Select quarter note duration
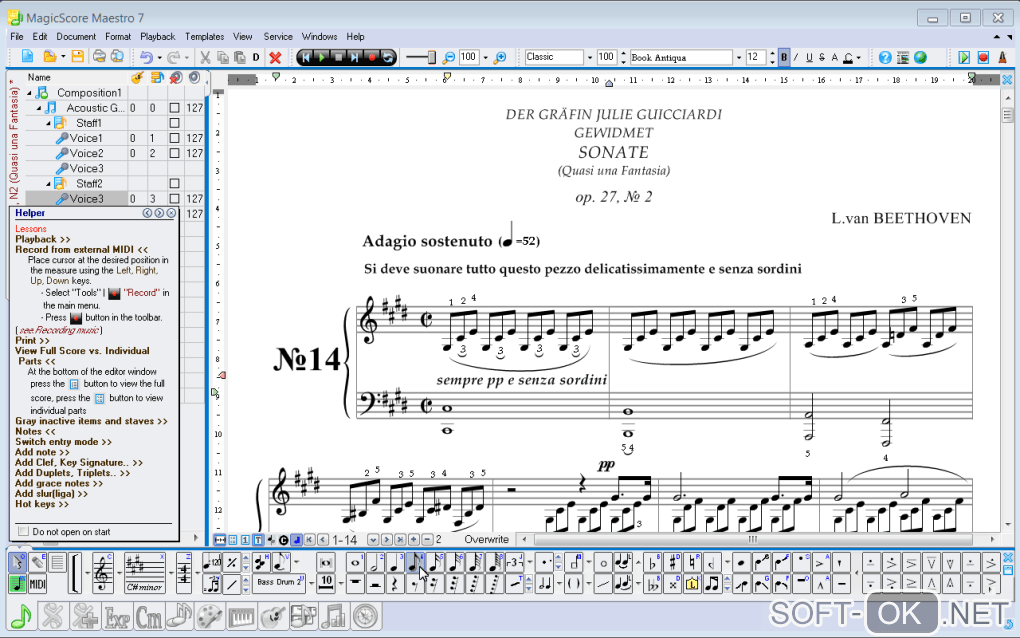Viewport: 1020px width, 638px height. point(395,563)
